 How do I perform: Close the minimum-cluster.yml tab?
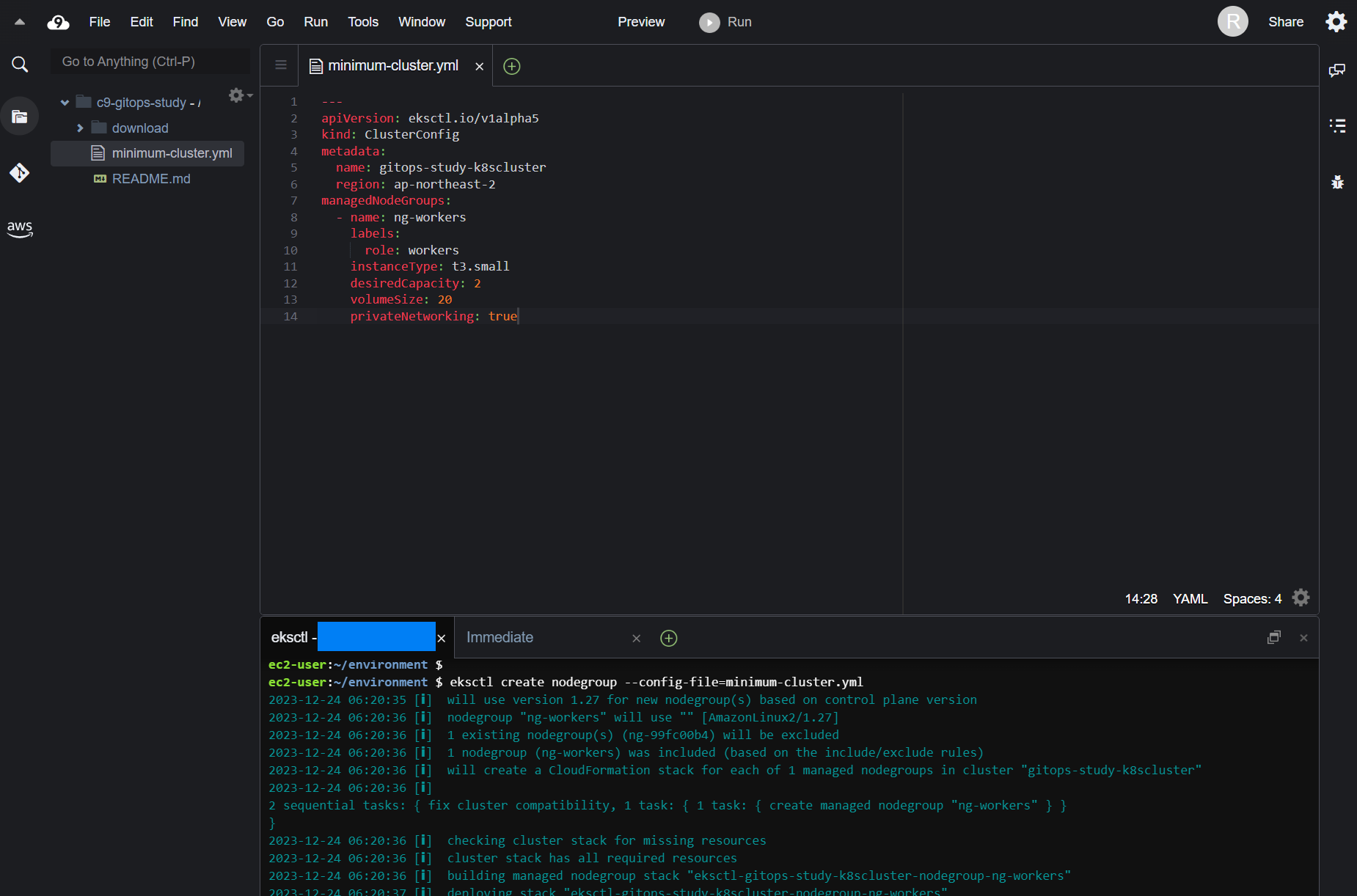point(479,67)
